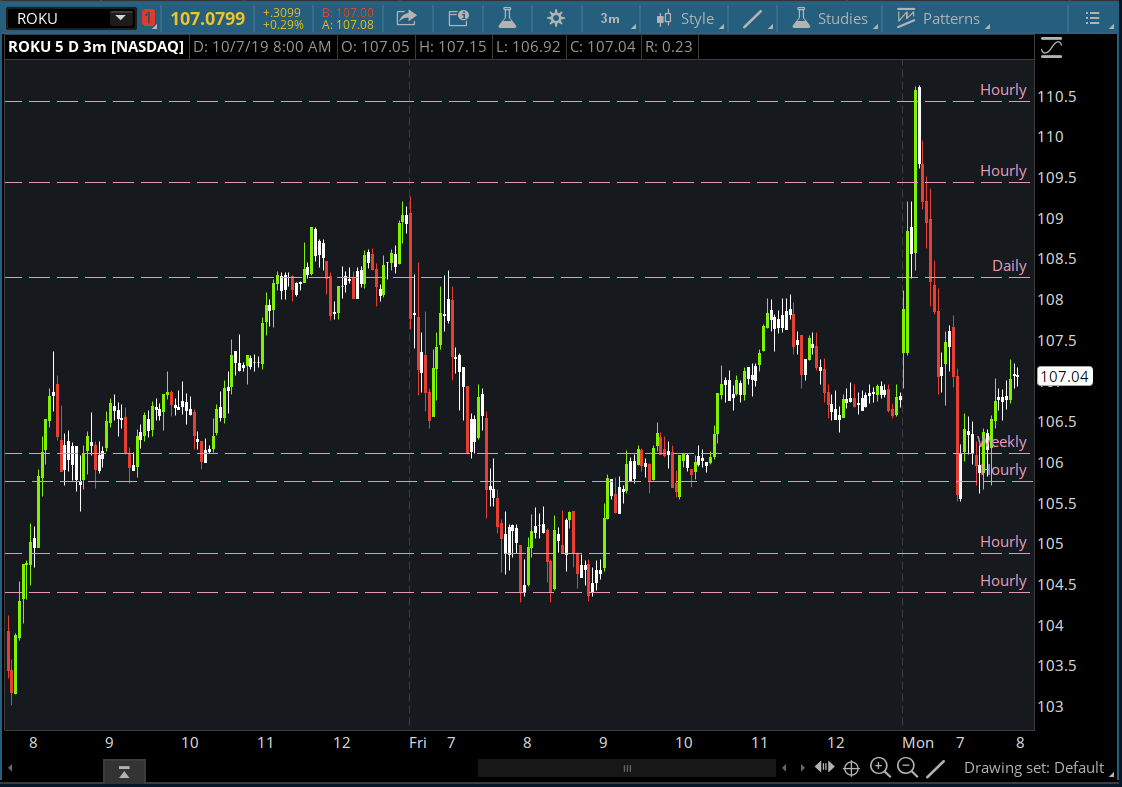Screen dimensions: 1122x787
Task: Open the chart settings gear
Action: point(556,17)
